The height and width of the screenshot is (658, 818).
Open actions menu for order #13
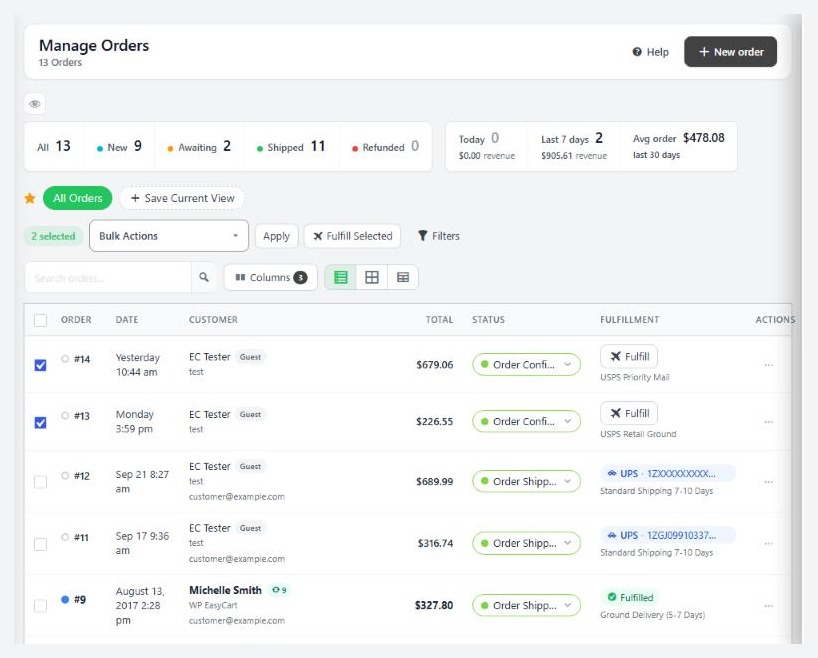tap(768, 422)
